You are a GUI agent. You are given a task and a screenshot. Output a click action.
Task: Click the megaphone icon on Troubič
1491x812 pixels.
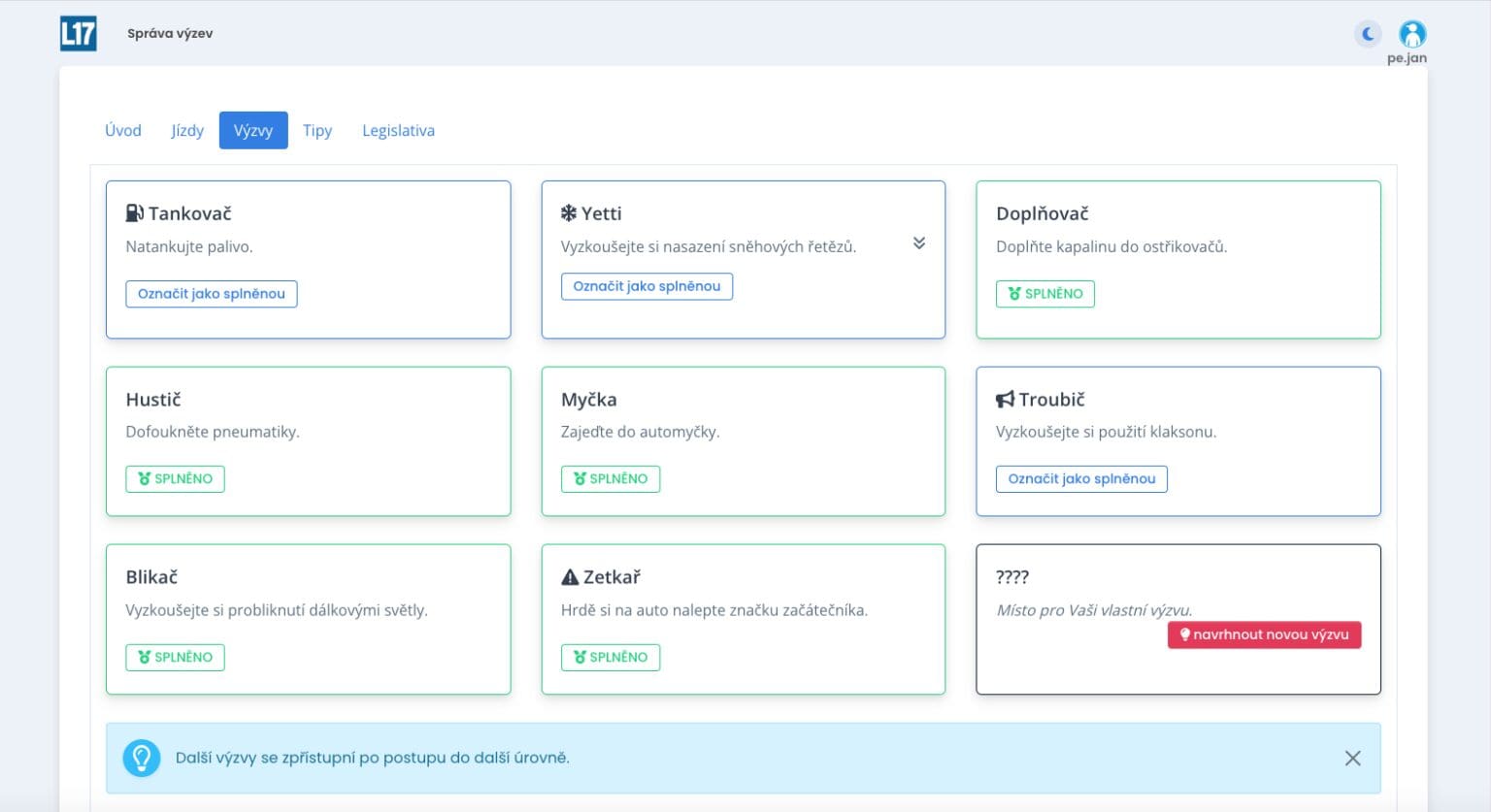coord(1005,400)
